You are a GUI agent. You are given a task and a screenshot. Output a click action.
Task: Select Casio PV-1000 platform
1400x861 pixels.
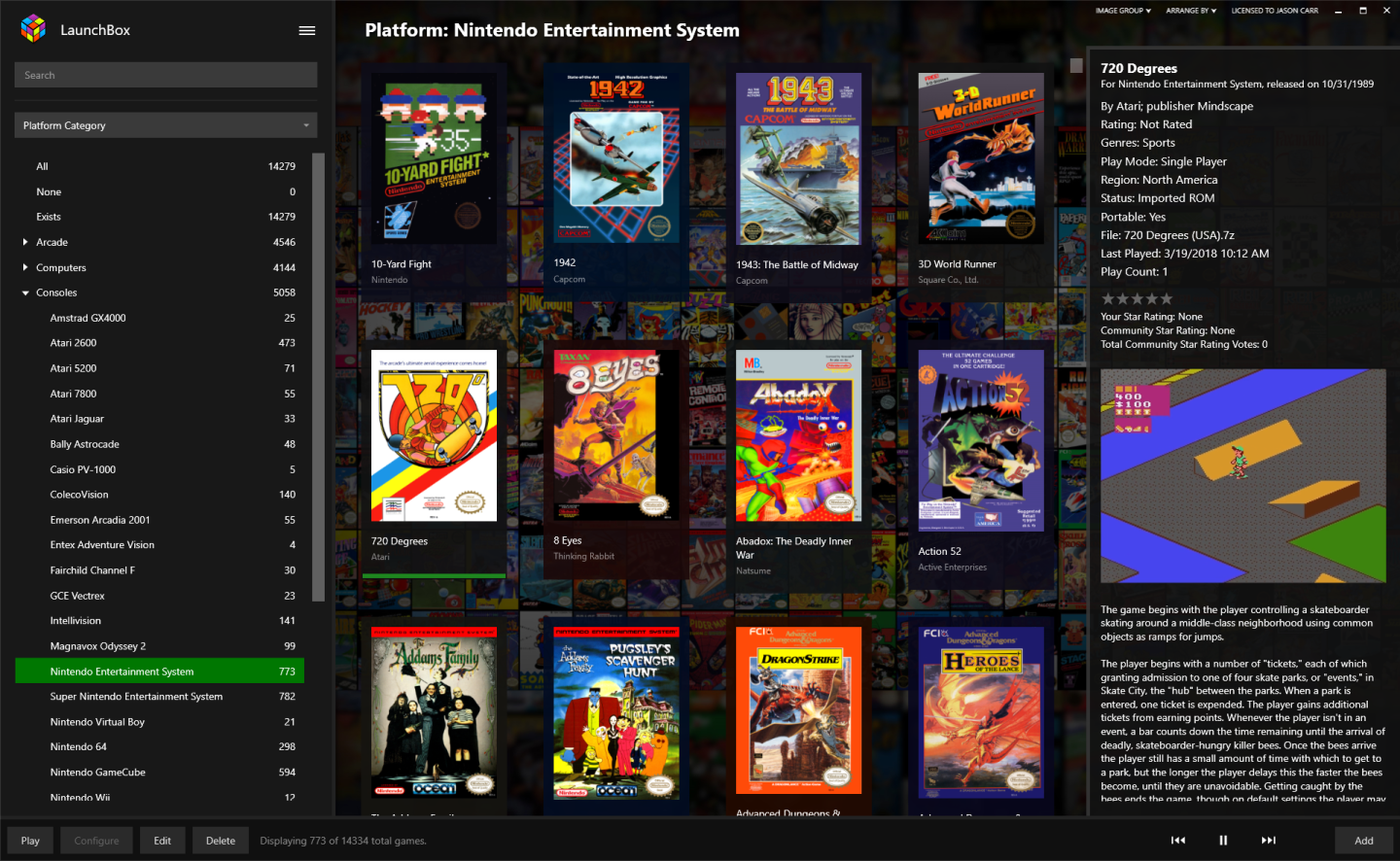point(159,469)
